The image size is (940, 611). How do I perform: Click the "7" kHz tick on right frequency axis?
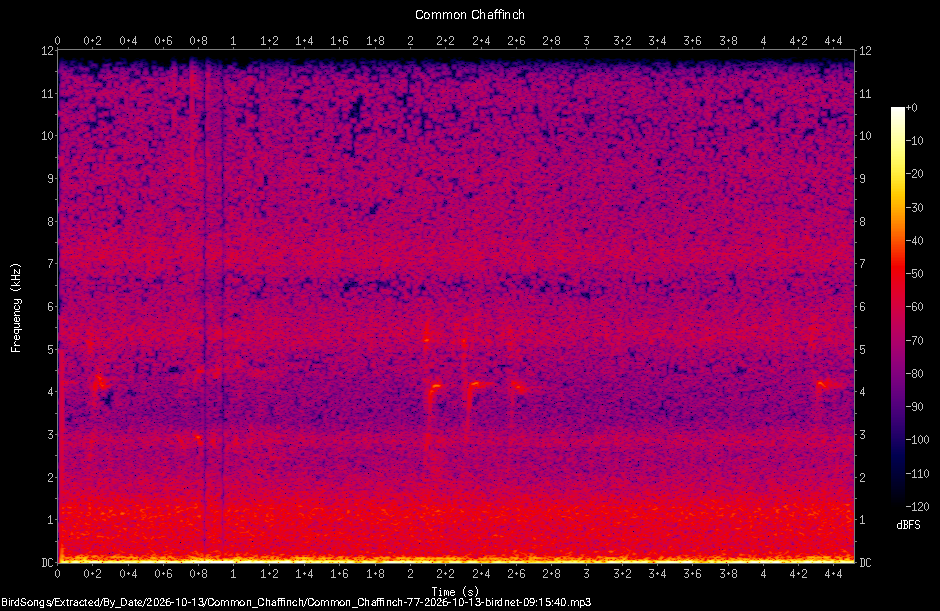coord(862,264)
